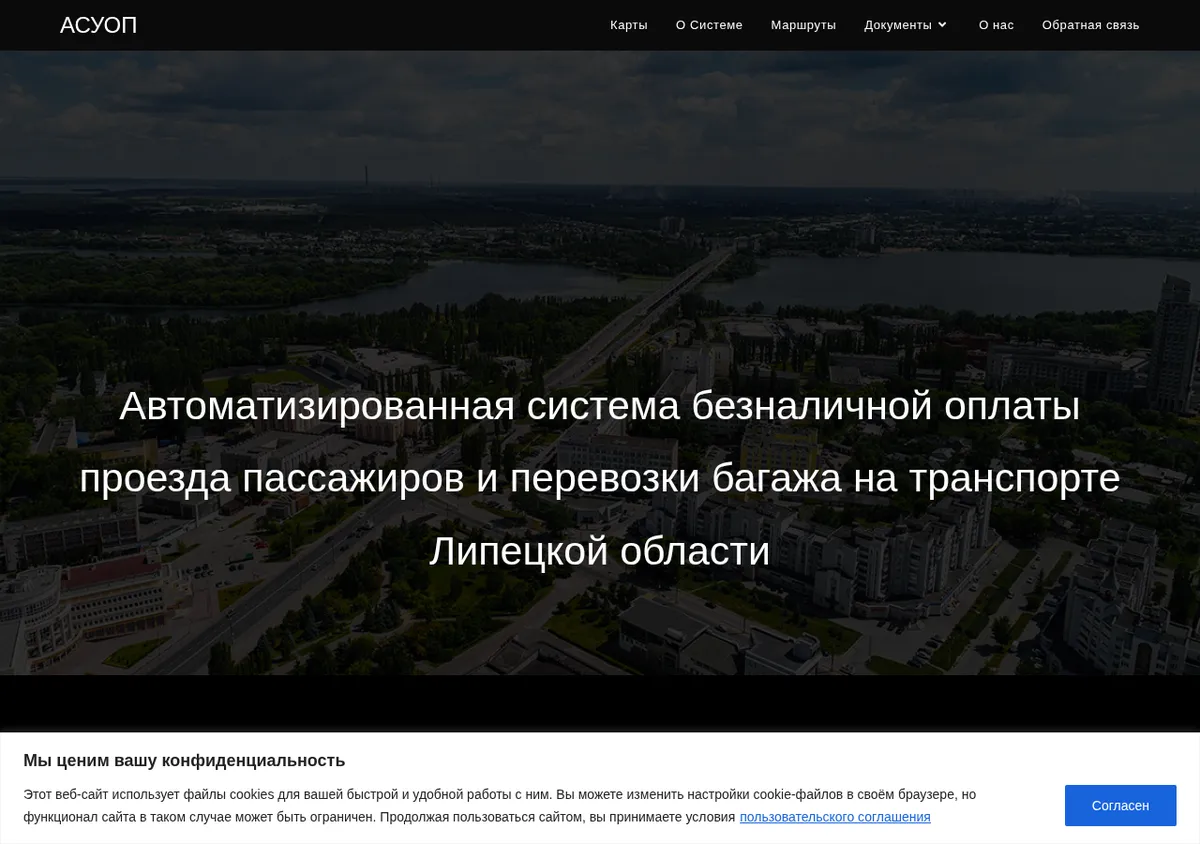This screenshot has width=1200, height=844.
Task: Click the АСУОП site logo
Action: [98, 25]
